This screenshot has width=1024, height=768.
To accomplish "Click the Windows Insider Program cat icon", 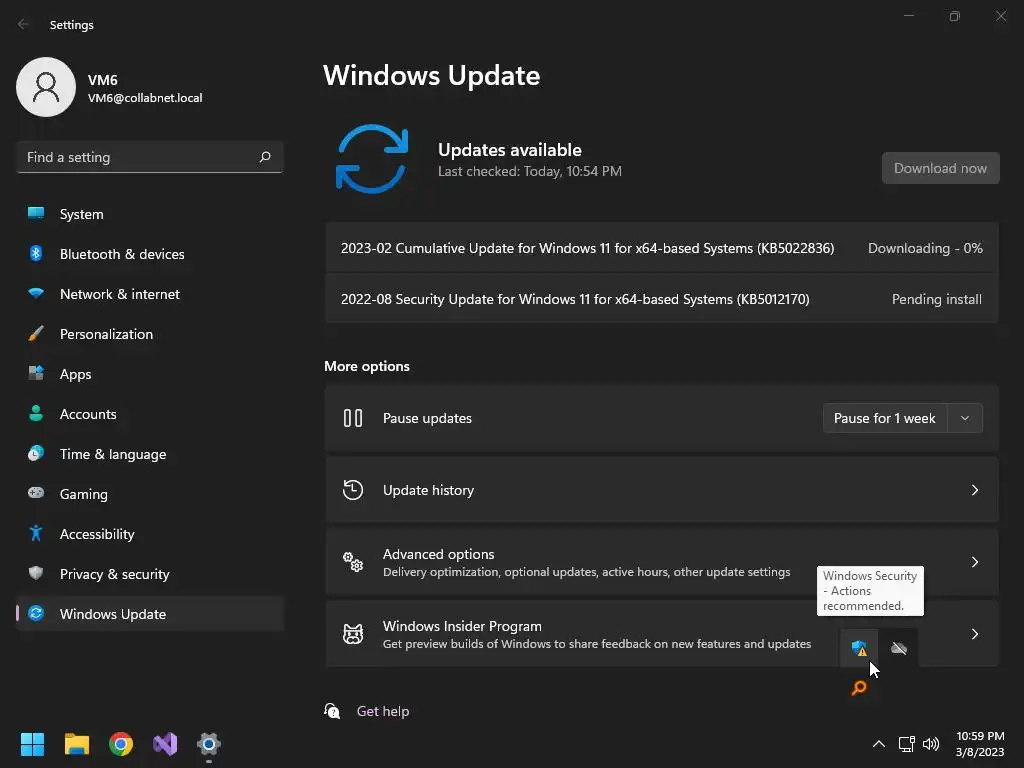I will [x=353, y=633].
